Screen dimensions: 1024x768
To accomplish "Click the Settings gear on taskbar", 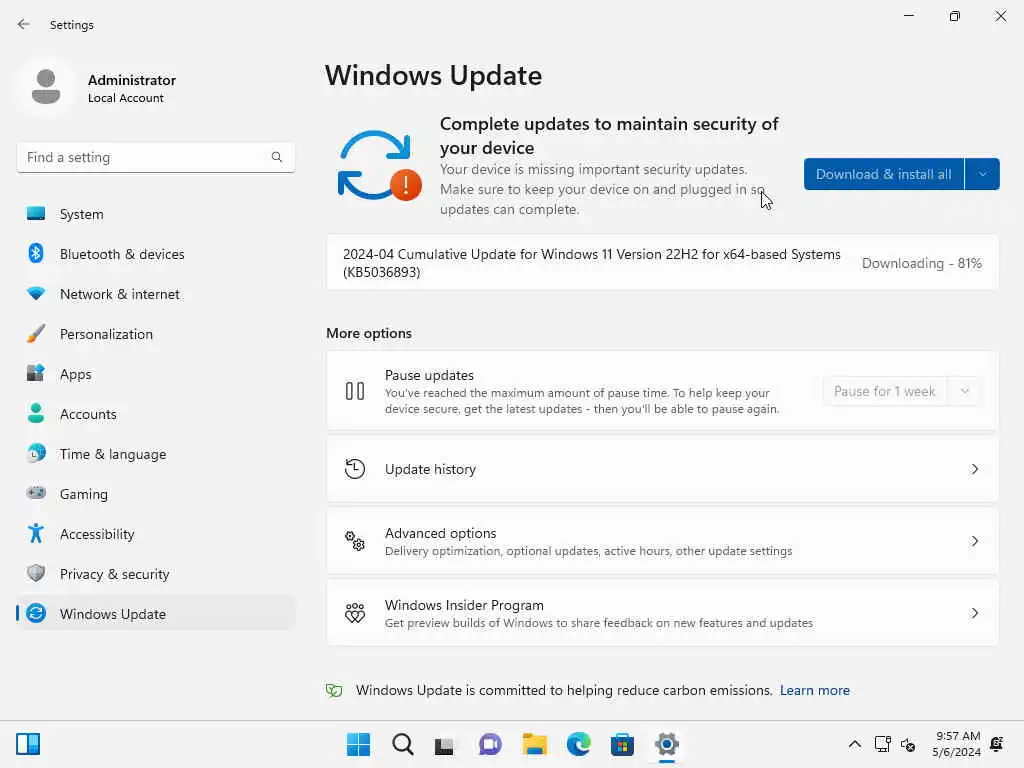I will (667, 744).
